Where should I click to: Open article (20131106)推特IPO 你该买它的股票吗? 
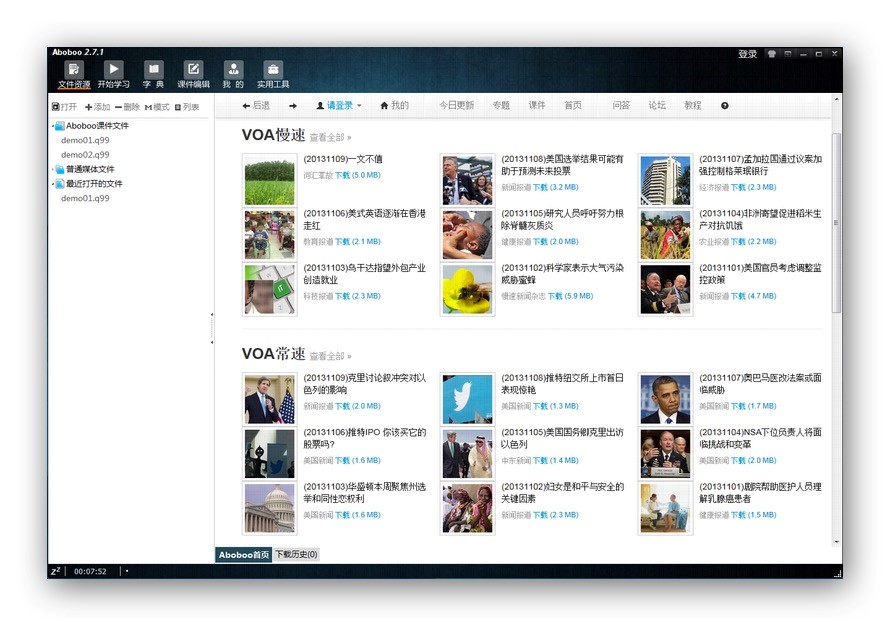364,438
